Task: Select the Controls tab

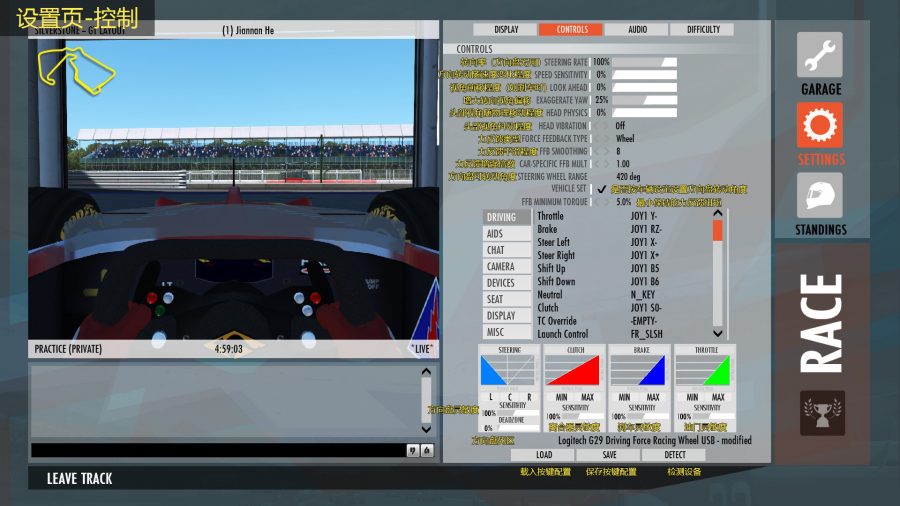Action: 571,29
